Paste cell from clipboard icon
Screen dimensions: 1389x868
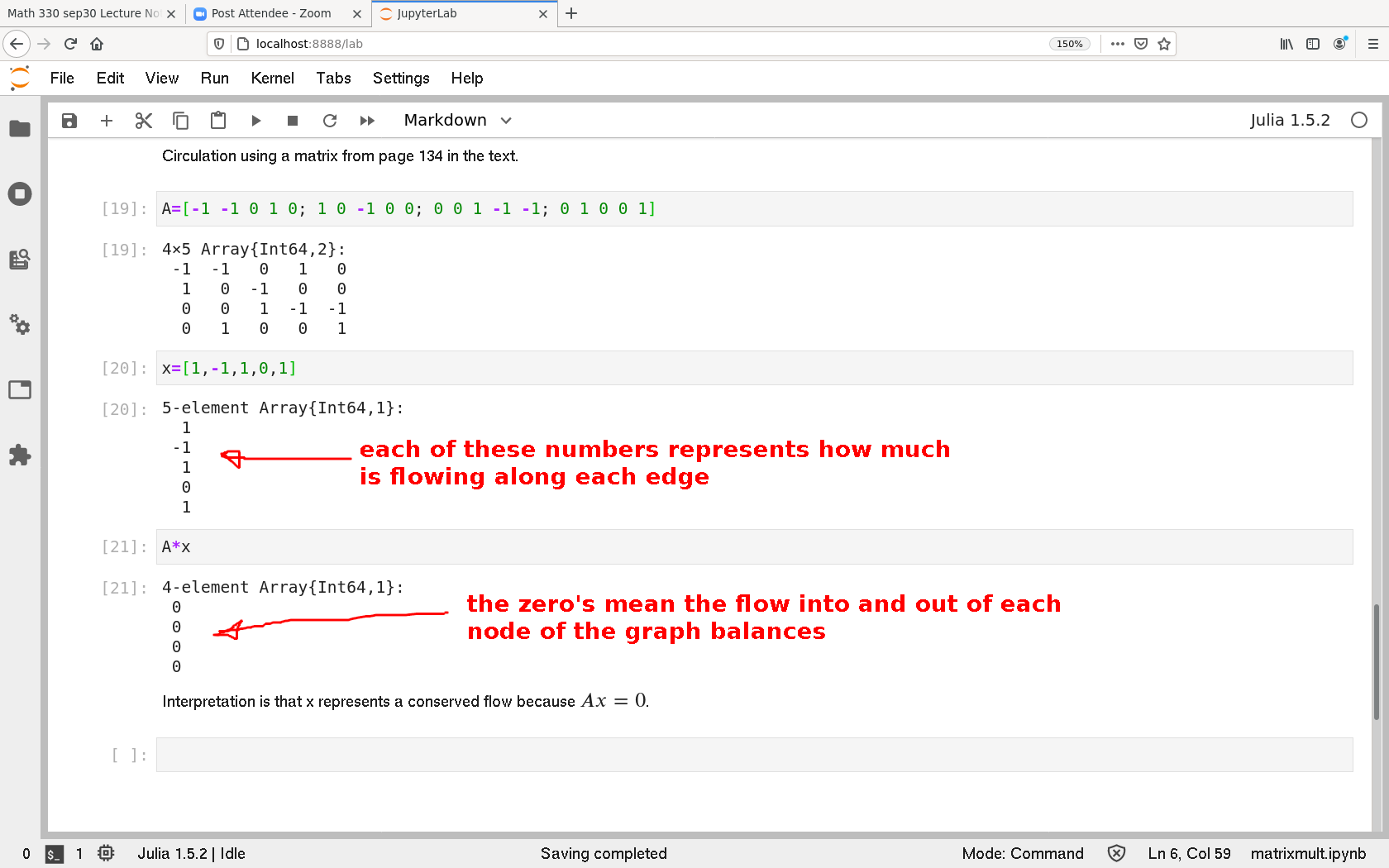pos(218,121)
